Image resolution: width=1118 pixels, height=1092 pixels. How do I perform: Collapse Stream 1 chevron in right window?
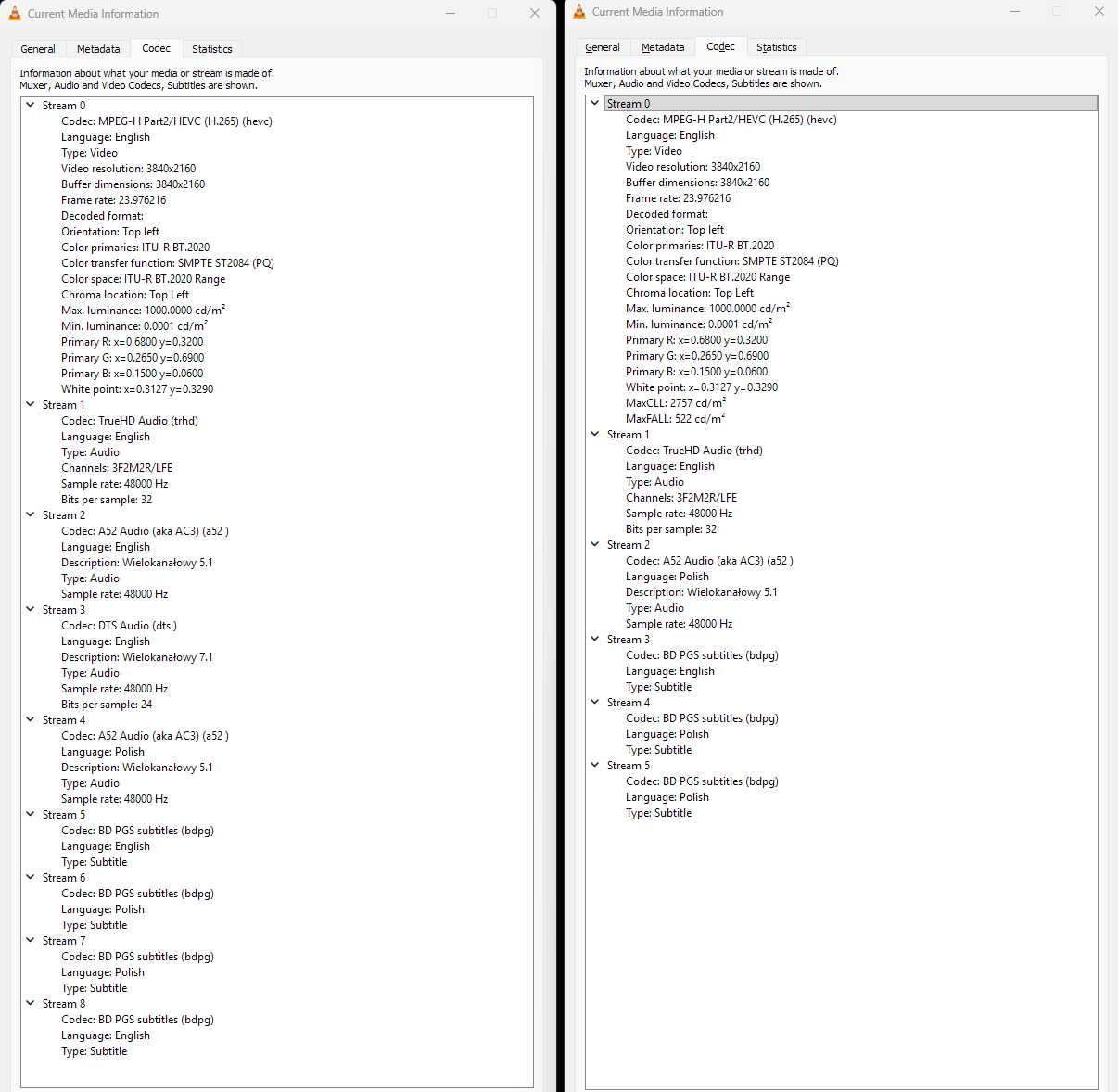(x=595, y=434)
